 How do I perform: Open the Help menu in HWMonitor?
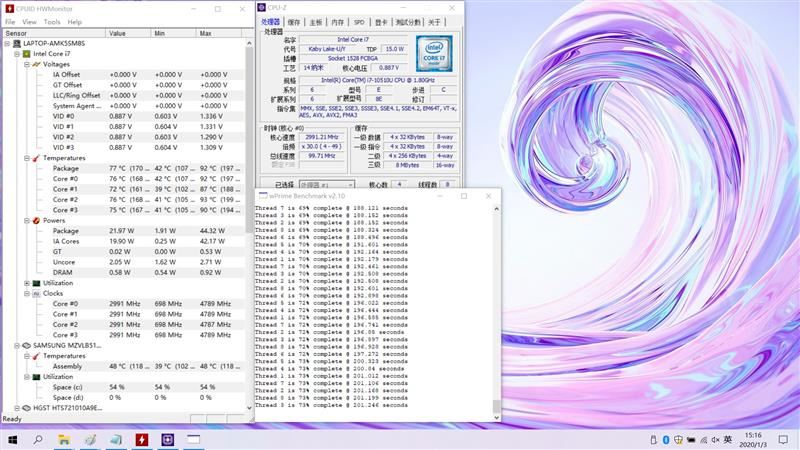74,22
